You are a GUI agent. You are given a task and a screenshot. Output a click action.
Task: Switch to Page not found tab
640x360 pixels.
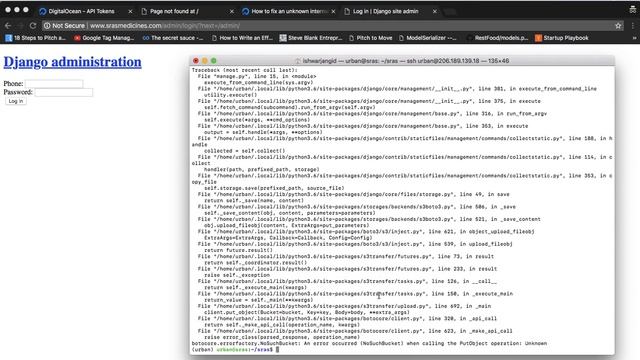point(174,11)
